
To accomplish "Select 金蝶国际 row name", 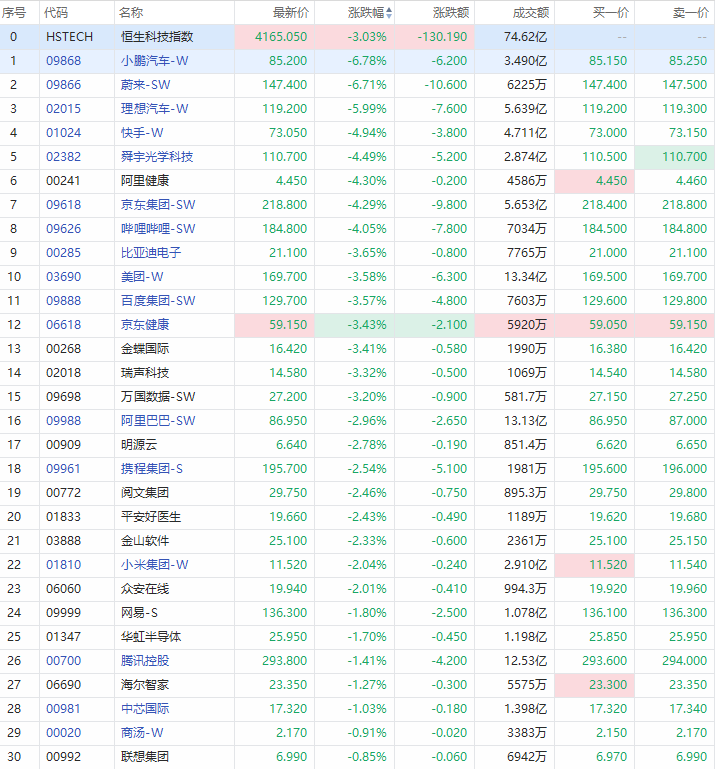I will coord(145,349).
